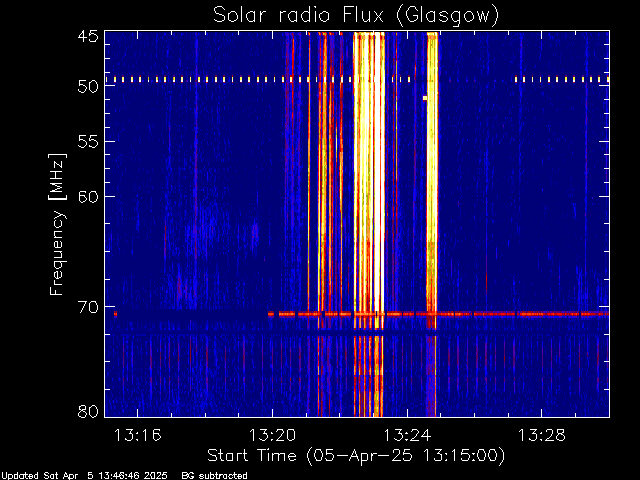Click the 'Frequency [MHz]' axis label
Viewport: 640px width, 480px height.
pyautogui.click(x=57, y=224)
